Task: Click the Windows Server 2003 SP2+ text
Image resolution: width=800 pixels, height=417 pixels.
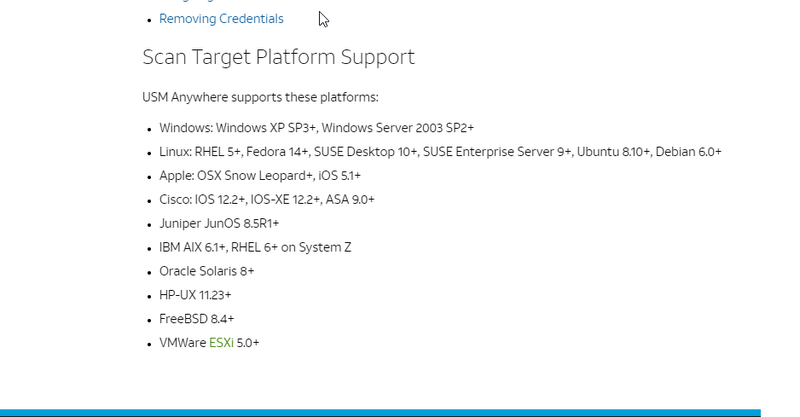Action: (398, 128)
